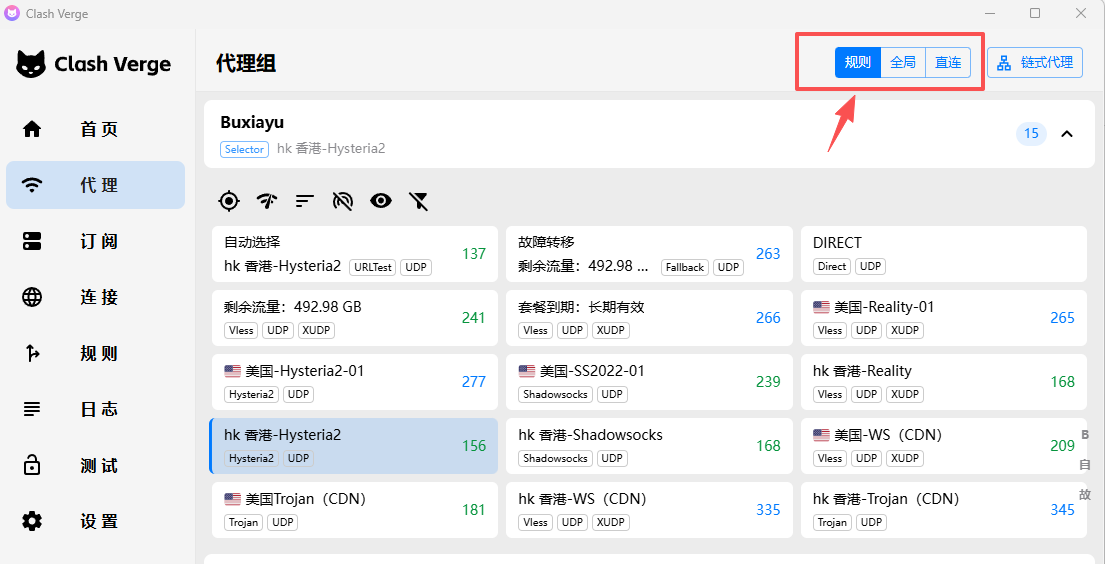This screenshot has height=564, width=1105.
Task: Click the Clash Verge title bar text
Action: click(57, 13)
